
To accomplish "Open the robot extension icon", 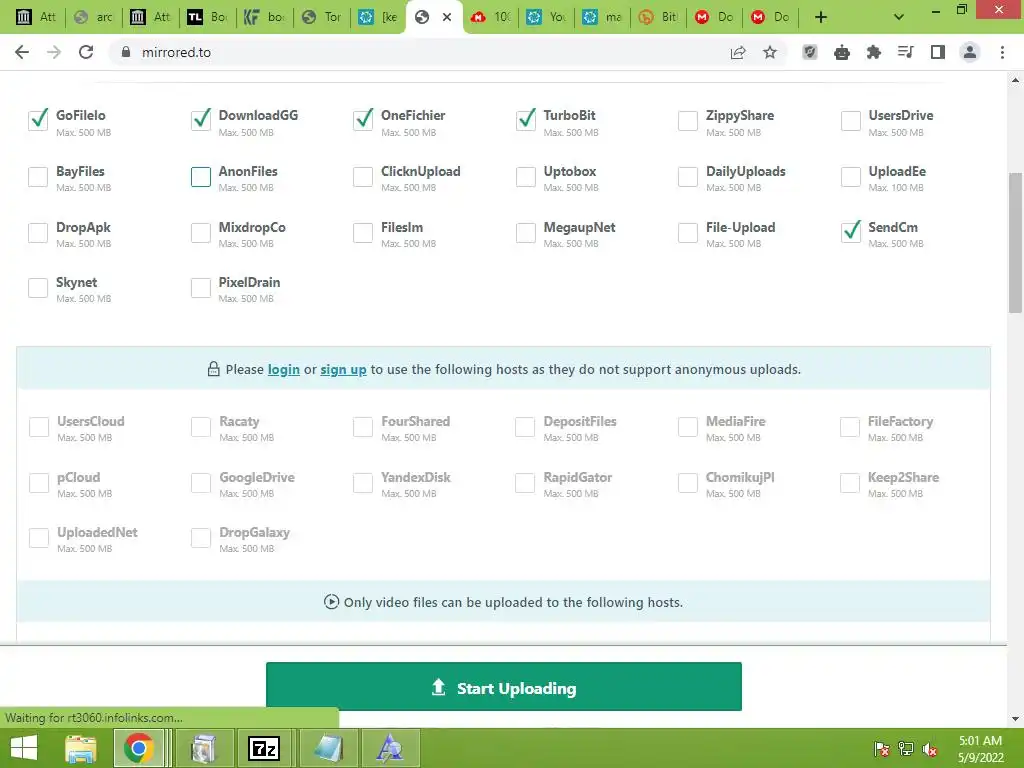I will click(x=842, y=52).
